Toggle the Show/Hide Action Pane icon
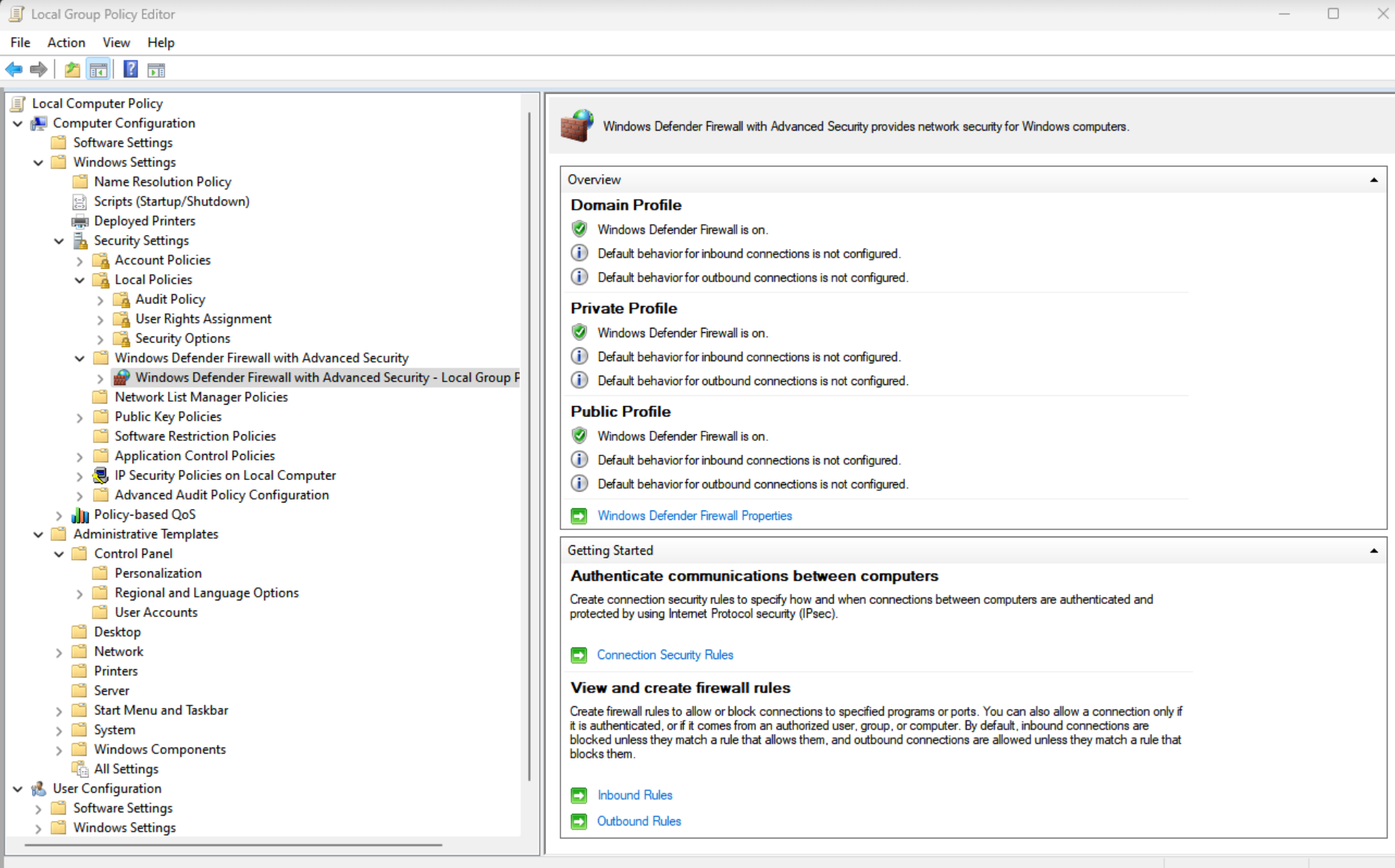 tap(156, 70)
